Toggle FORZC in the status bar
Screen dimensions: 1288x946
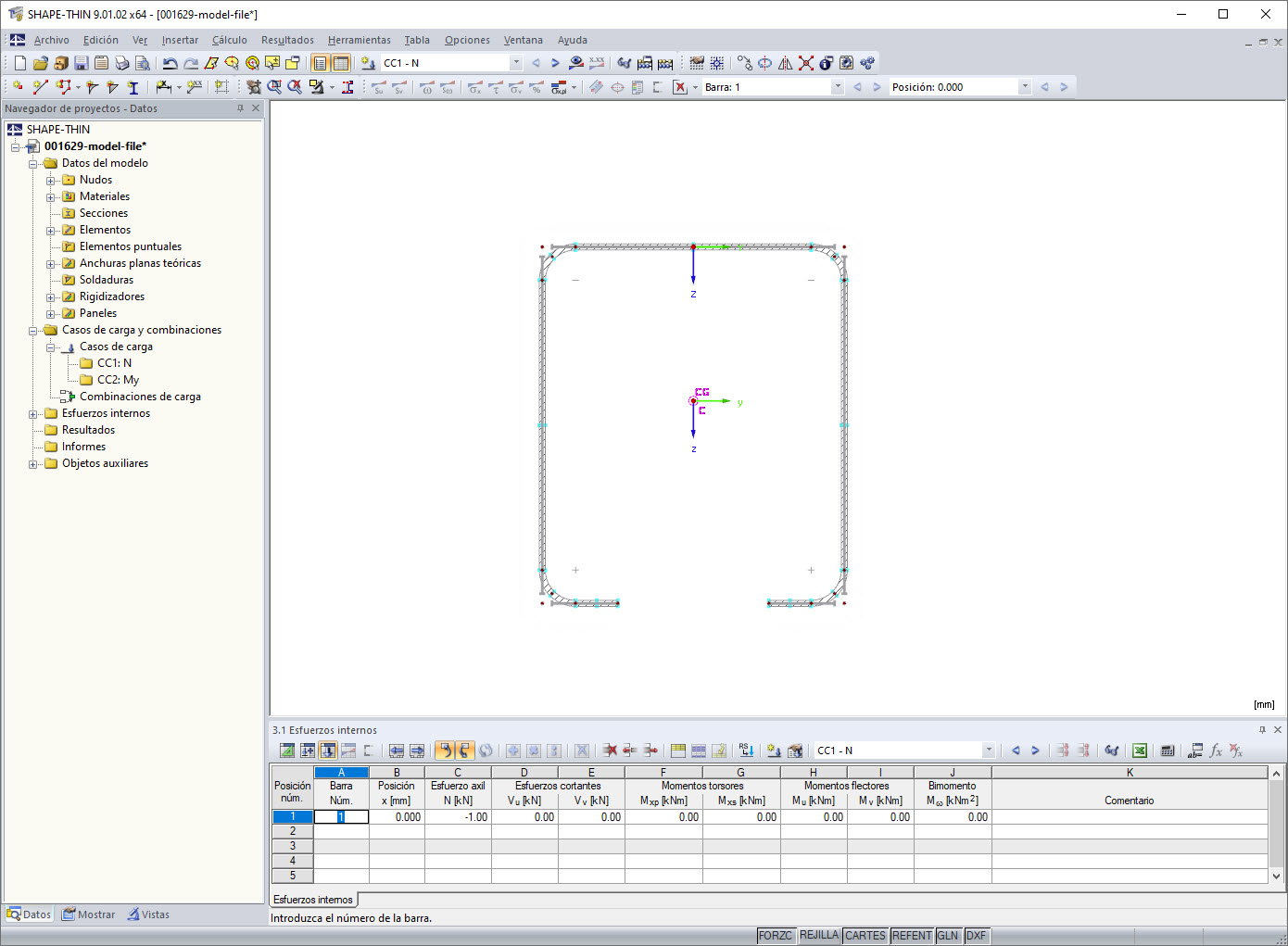coord(776,936)
